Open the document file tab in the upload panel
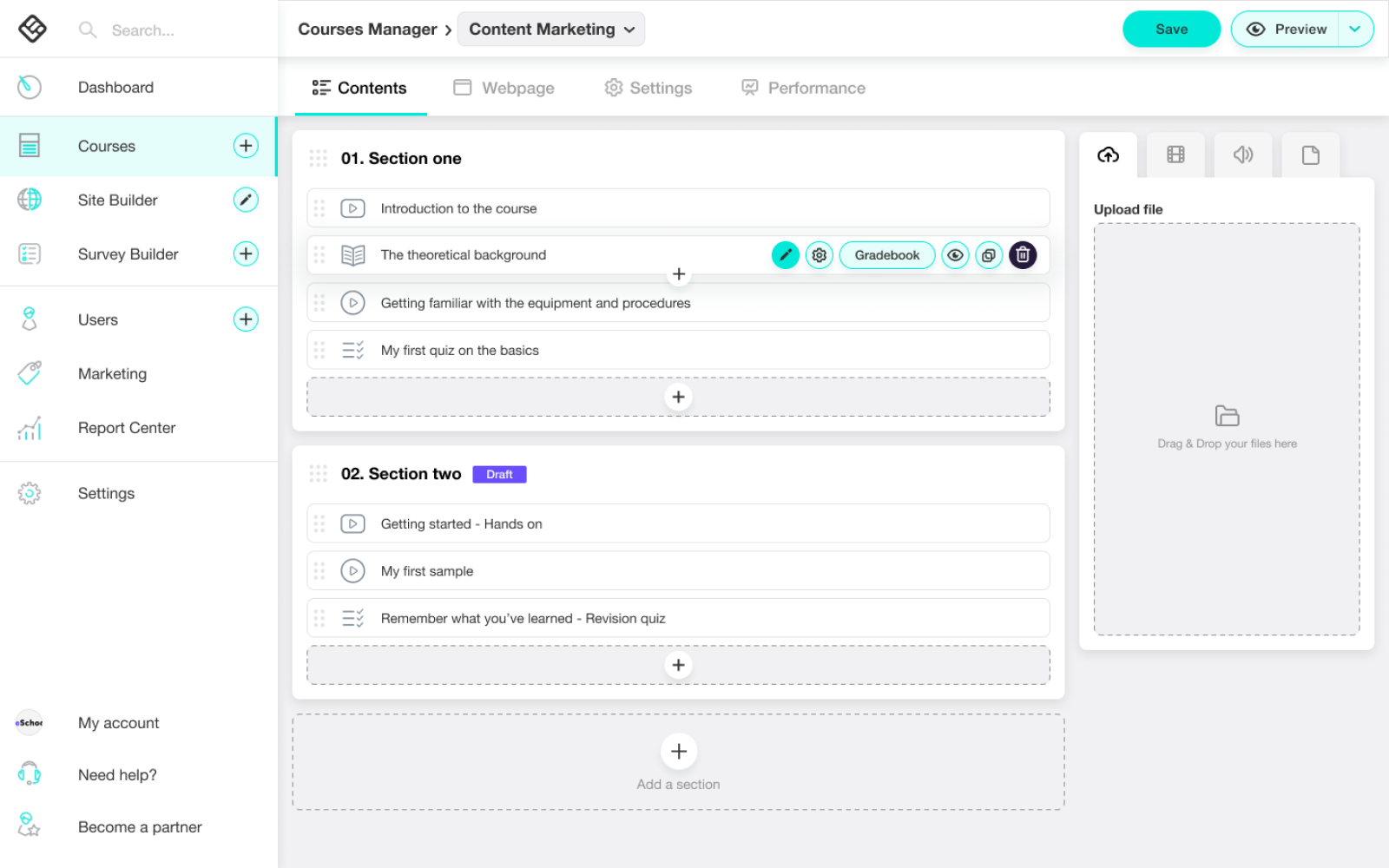 1310,155
